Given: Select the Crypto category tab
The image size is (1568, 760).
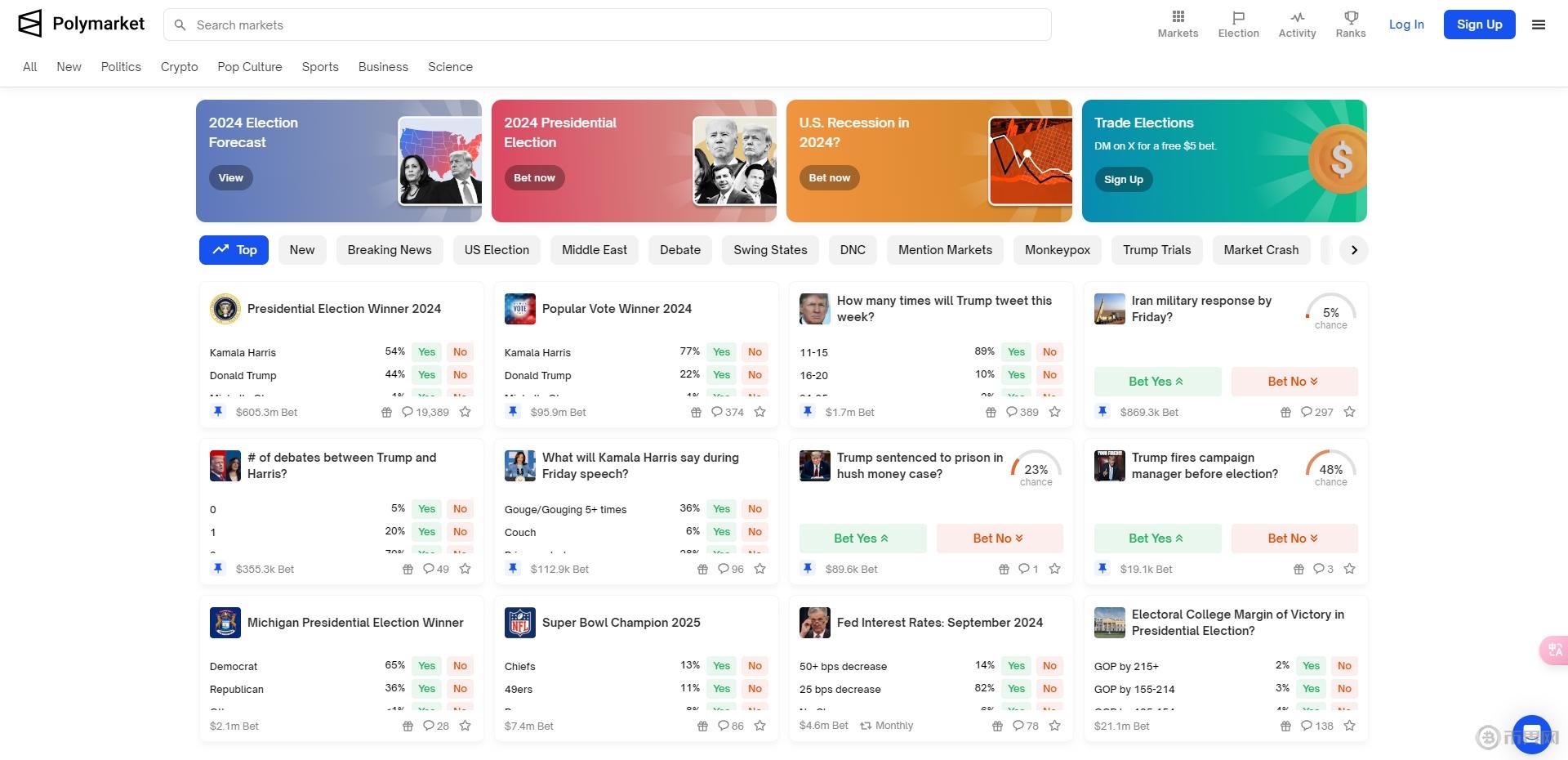Looking at the screenshot, I should click(179, 67).
